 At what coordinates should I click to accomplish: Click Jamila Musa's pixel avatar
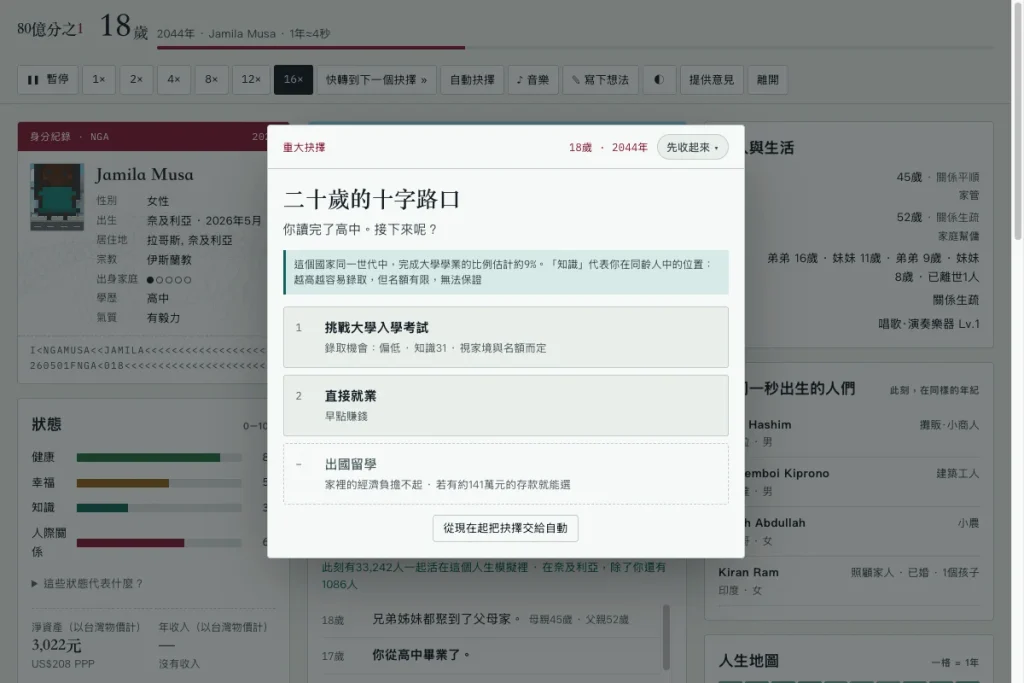click(57, 197)
